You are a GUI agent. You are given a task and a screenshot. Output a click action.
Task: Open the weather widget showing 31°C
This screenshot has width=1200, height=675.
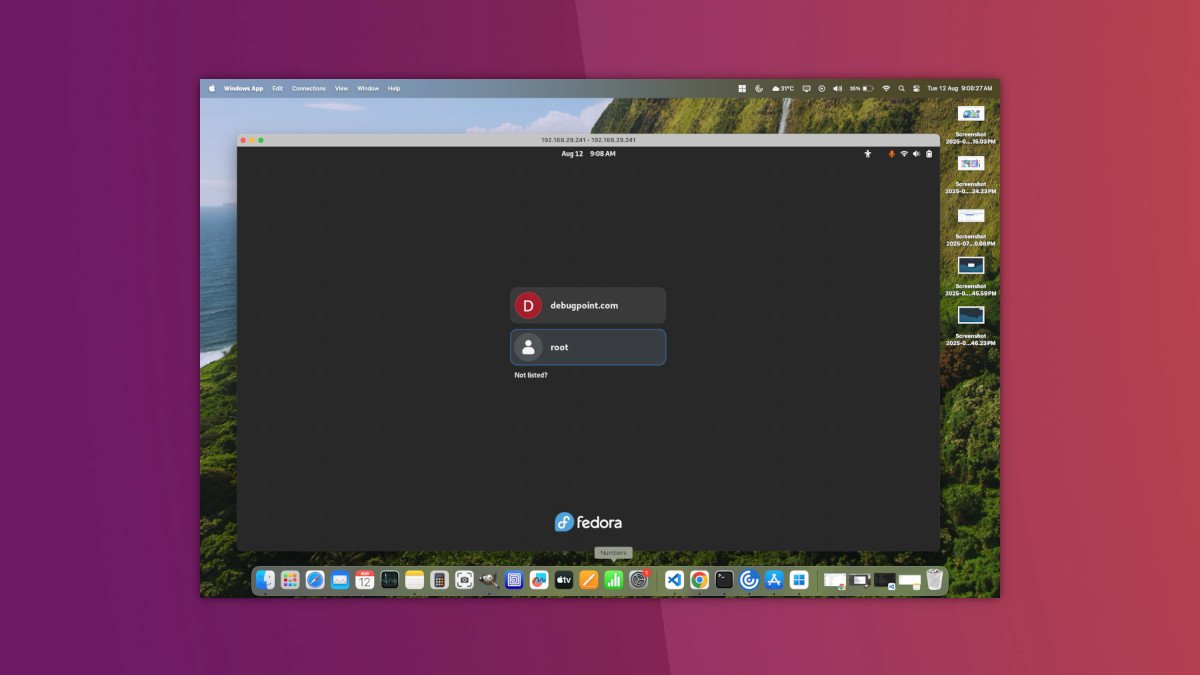point(783,88)
